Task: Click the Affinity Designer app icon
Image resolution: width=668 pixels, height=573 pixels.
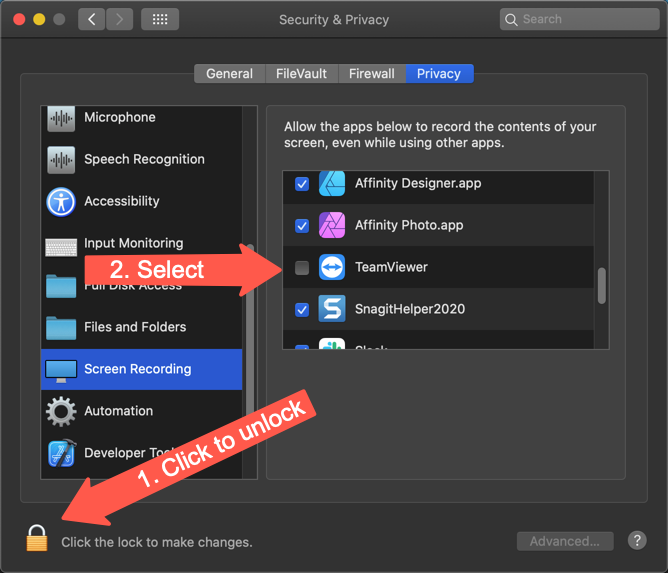Action: click(x=332, y=184)
